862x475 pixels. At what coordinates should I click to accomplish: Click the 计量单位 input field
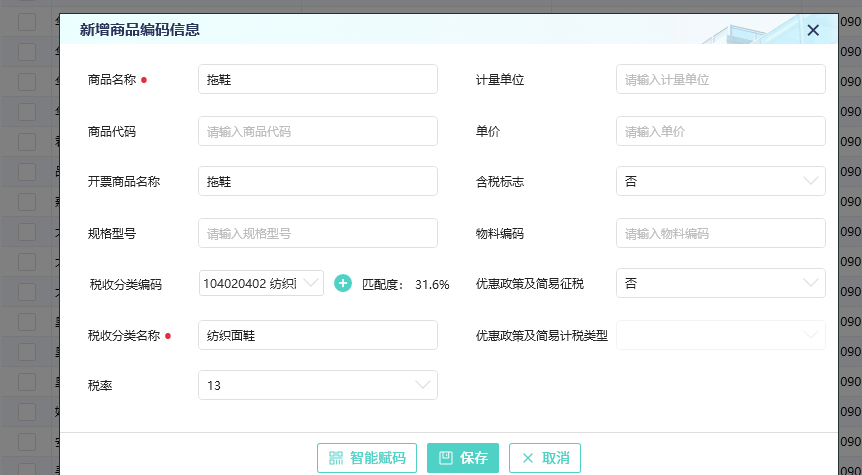(x=721, y=79)
